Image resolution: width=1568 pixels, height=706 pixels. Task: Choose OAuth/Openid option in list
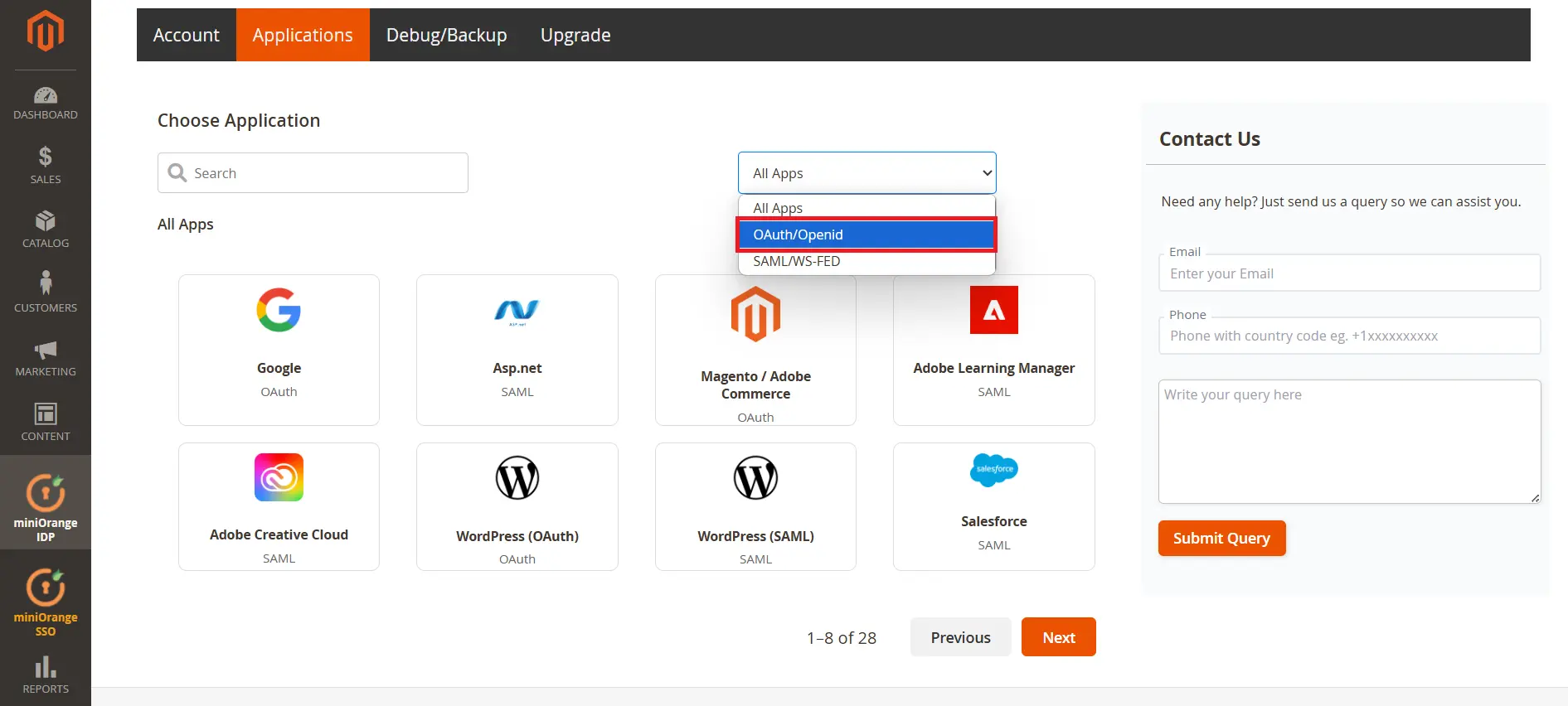(x=867, y=235)
